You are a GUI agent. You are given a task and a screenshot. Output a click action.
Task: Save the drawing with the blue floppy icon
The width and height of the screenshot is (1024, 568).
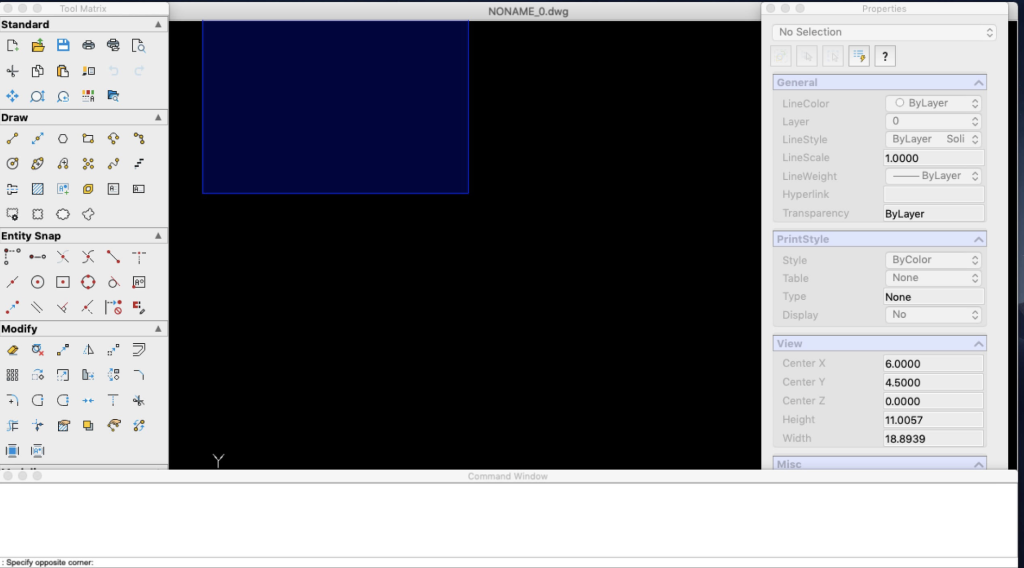tap(63, 45)
